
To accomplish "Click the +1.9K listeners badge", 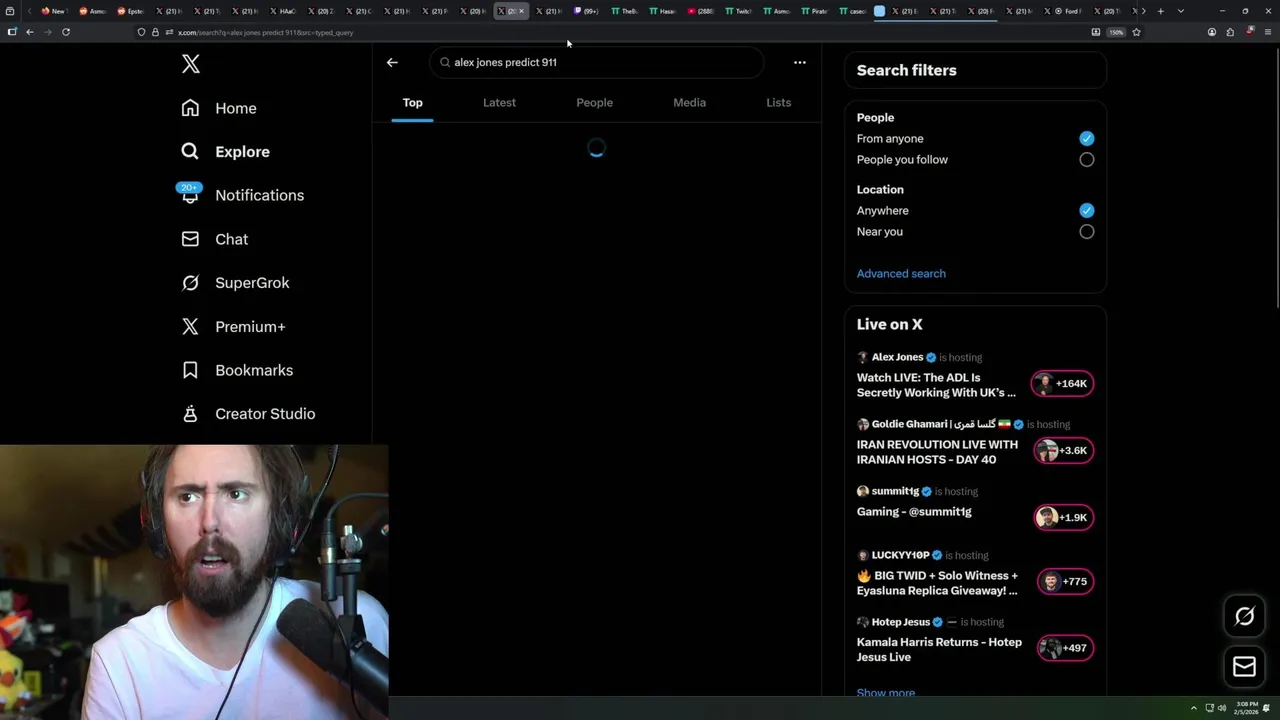I will (x=1063, y=518).
